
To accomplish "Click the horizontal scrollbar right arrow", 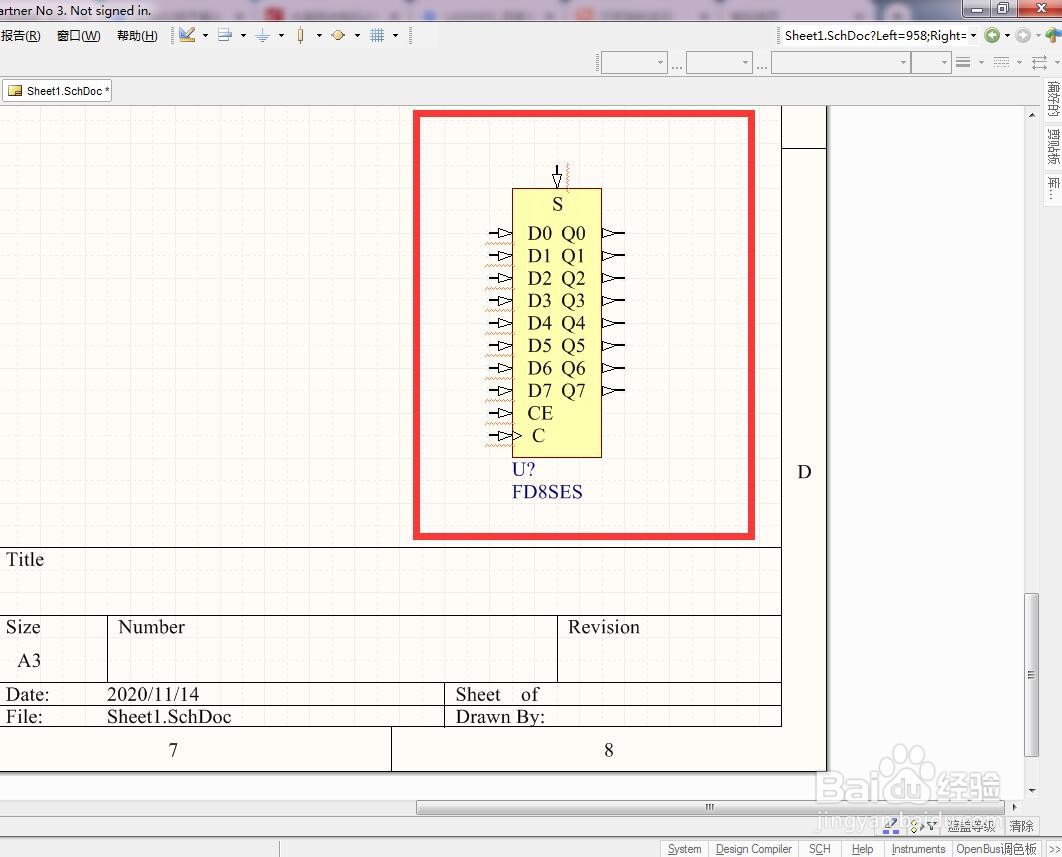I will [x=1014, y=807].
